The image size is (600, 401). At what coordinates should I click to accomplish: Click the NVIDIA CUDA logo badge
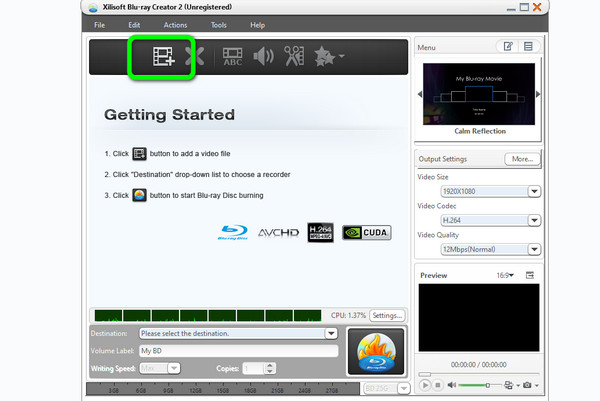pos(367,233)
